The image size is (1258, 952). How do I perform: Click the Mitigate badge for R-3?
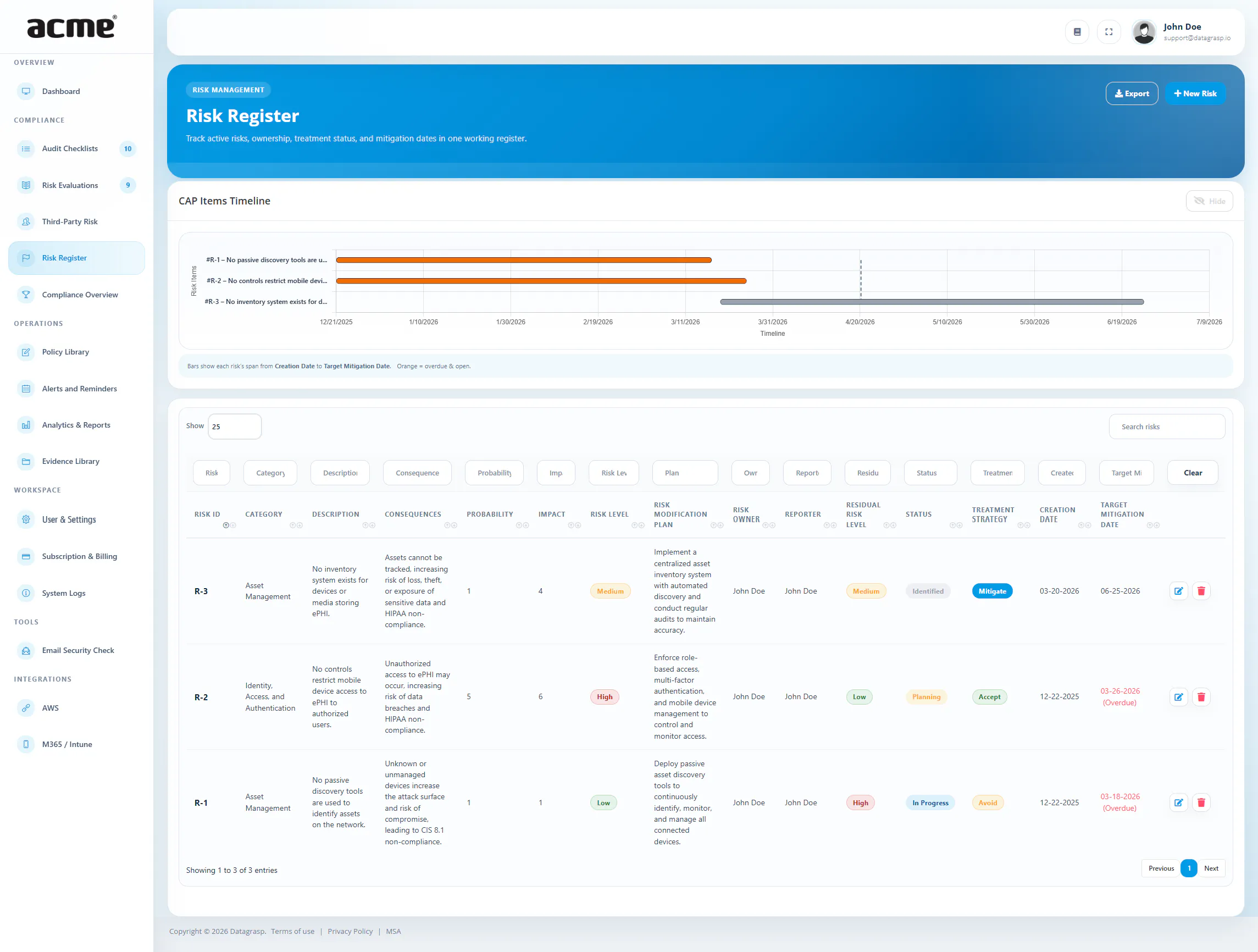pos(992,591)
